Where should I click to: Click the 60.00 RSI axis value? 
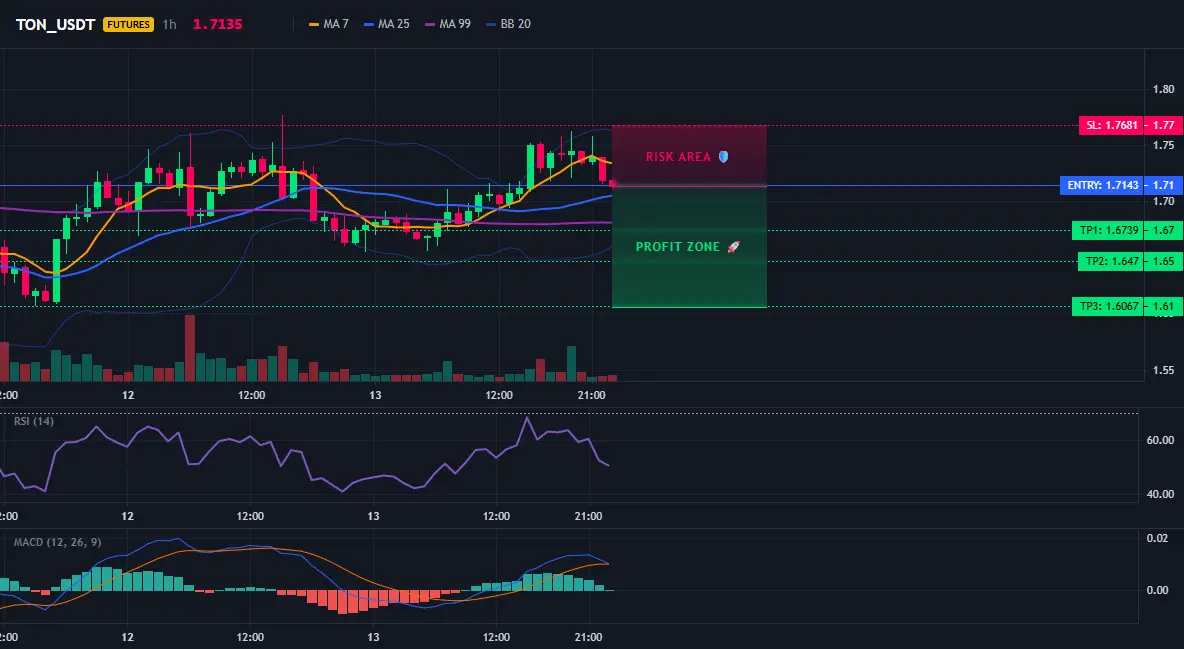click(x=1161, y=440)
